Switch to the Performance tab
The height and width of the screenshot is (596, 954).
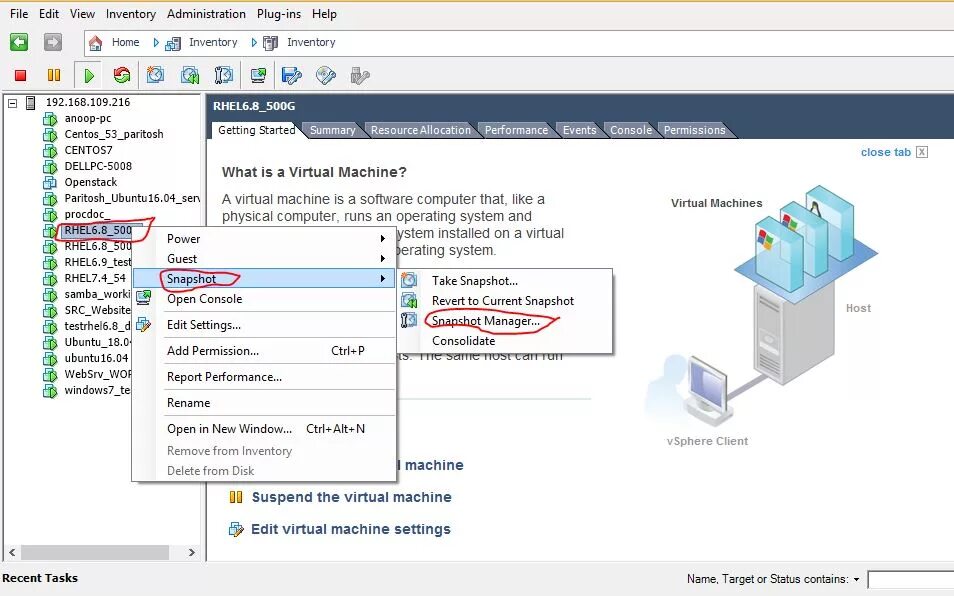click(516, 130)
